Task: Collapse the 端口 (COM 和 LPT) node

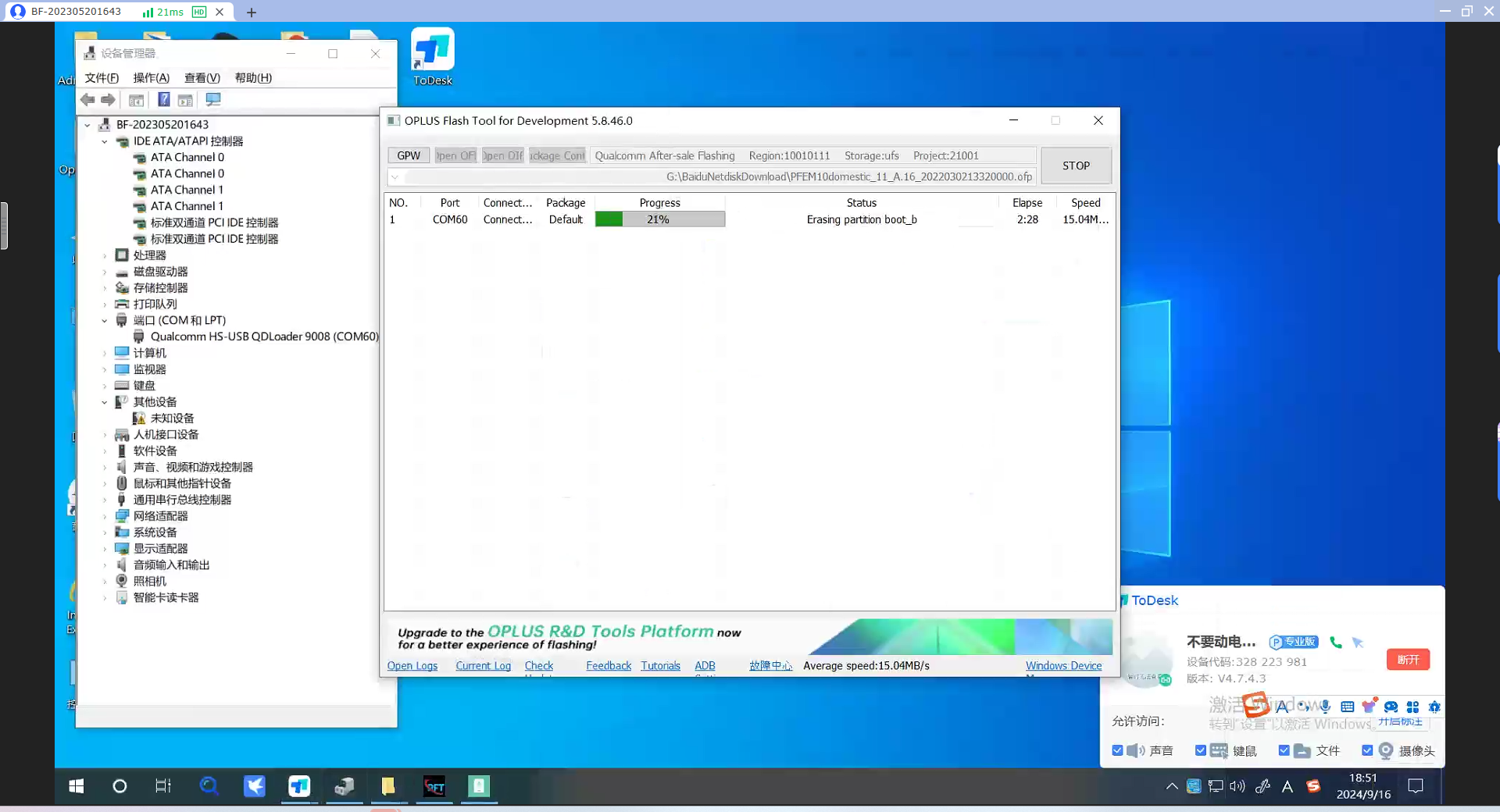Action: [x=105, y=321]
